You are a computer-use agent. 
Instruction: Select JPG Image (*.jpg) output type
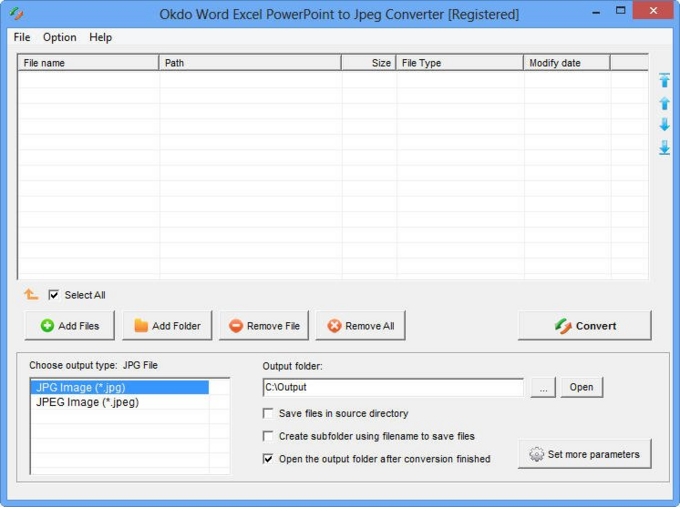click(120, 387)
